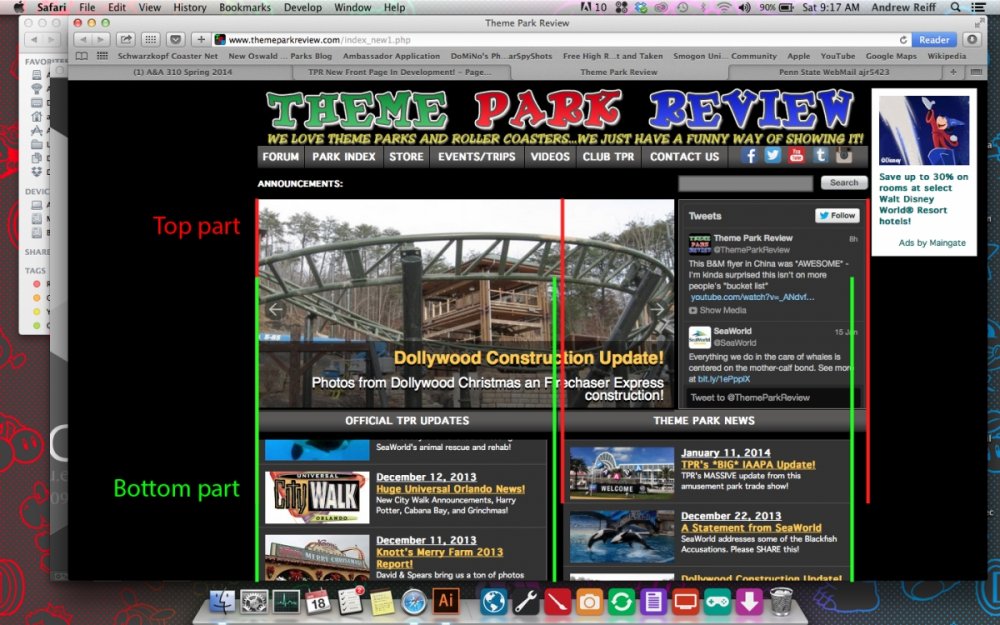Click the Top Sites grid icon in the toolbar
Viewport: 1000px width, 625px height.
tap(150, 40)
